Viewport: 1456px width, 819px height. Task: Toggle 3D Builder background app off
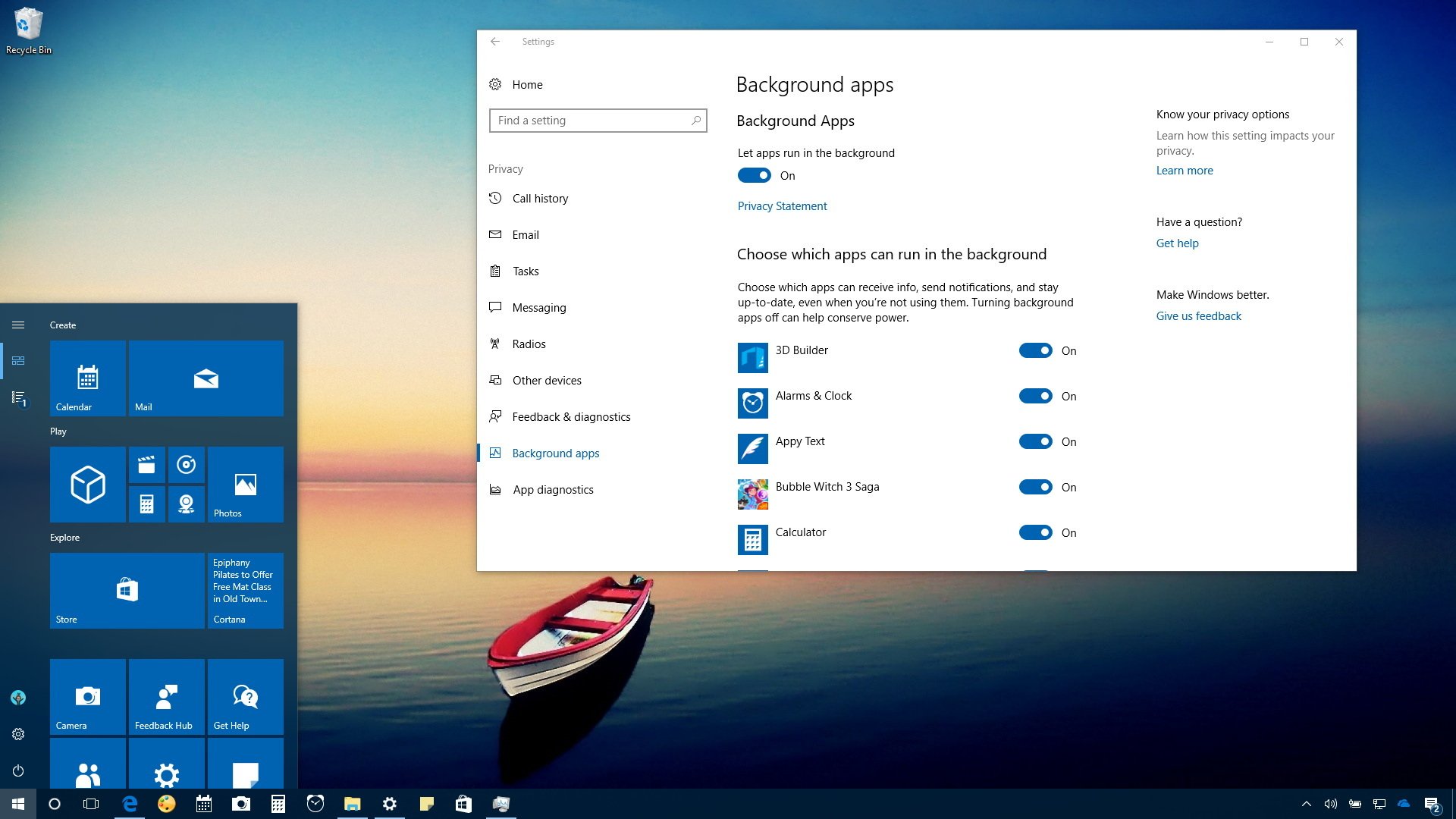pos(1035,350)
